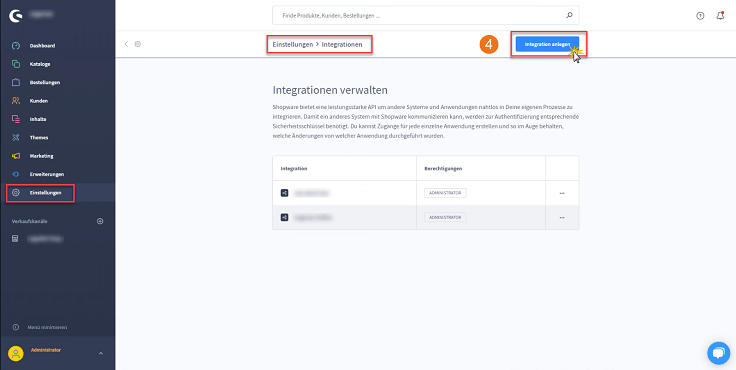
Task: Click the Kataloge icon in sidebar
Action: point(16,64)
